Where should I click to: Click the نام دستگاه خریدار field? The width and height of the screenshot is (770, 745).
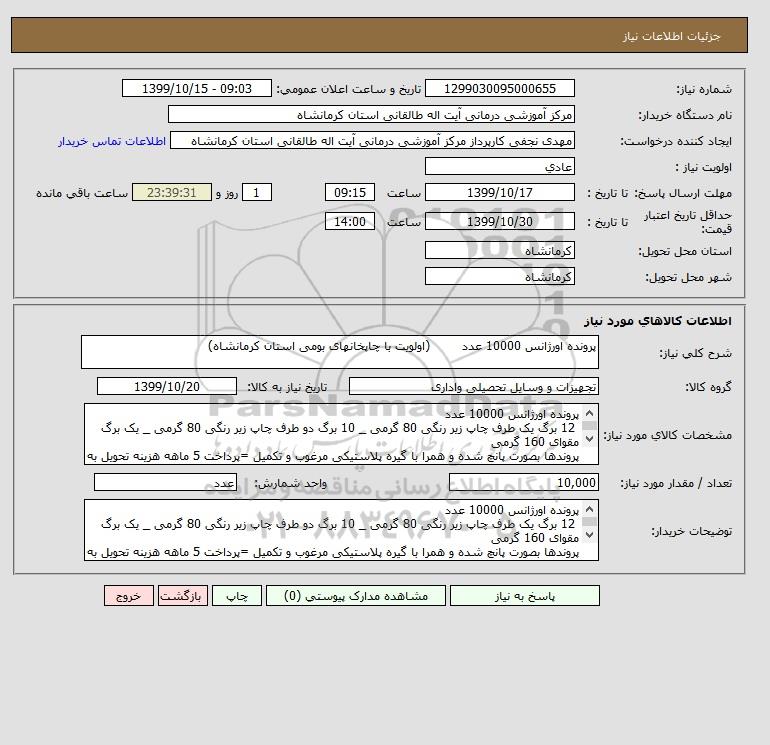point(371,114)
